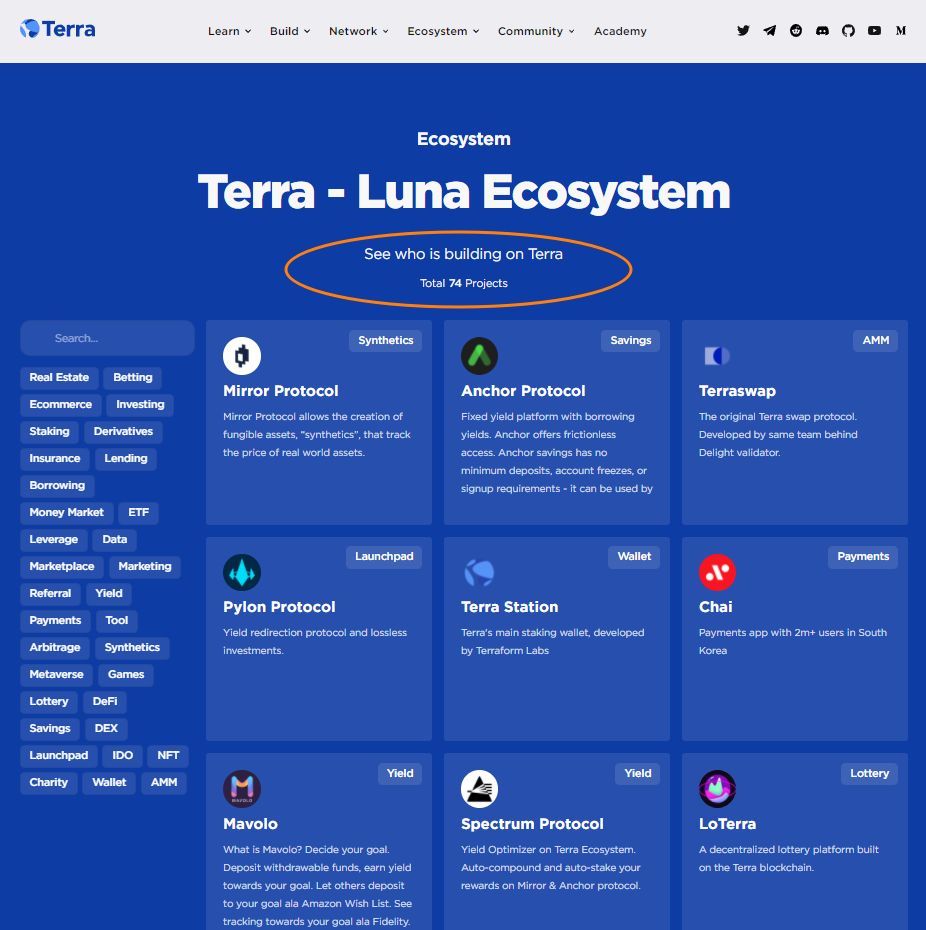The width and height of the screenshot is (926, 930).
Task: Open the GitHub icon in the header
Action: pyautogui.click(x=848, y=31)
